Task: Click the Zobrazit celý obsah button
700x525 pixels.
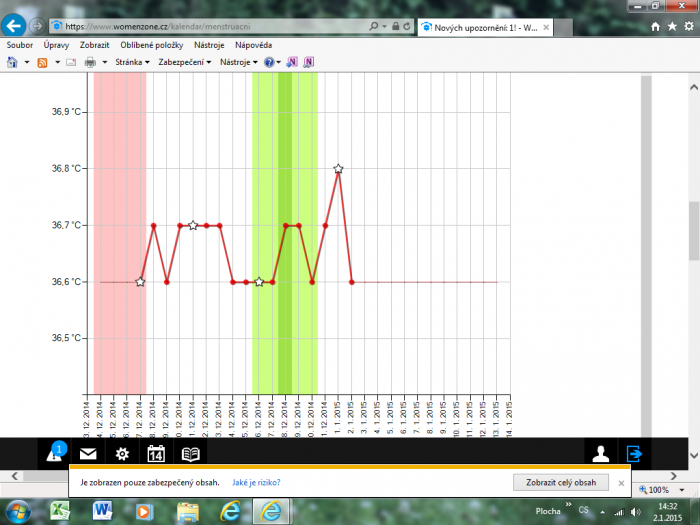Action: pos(560,482)
